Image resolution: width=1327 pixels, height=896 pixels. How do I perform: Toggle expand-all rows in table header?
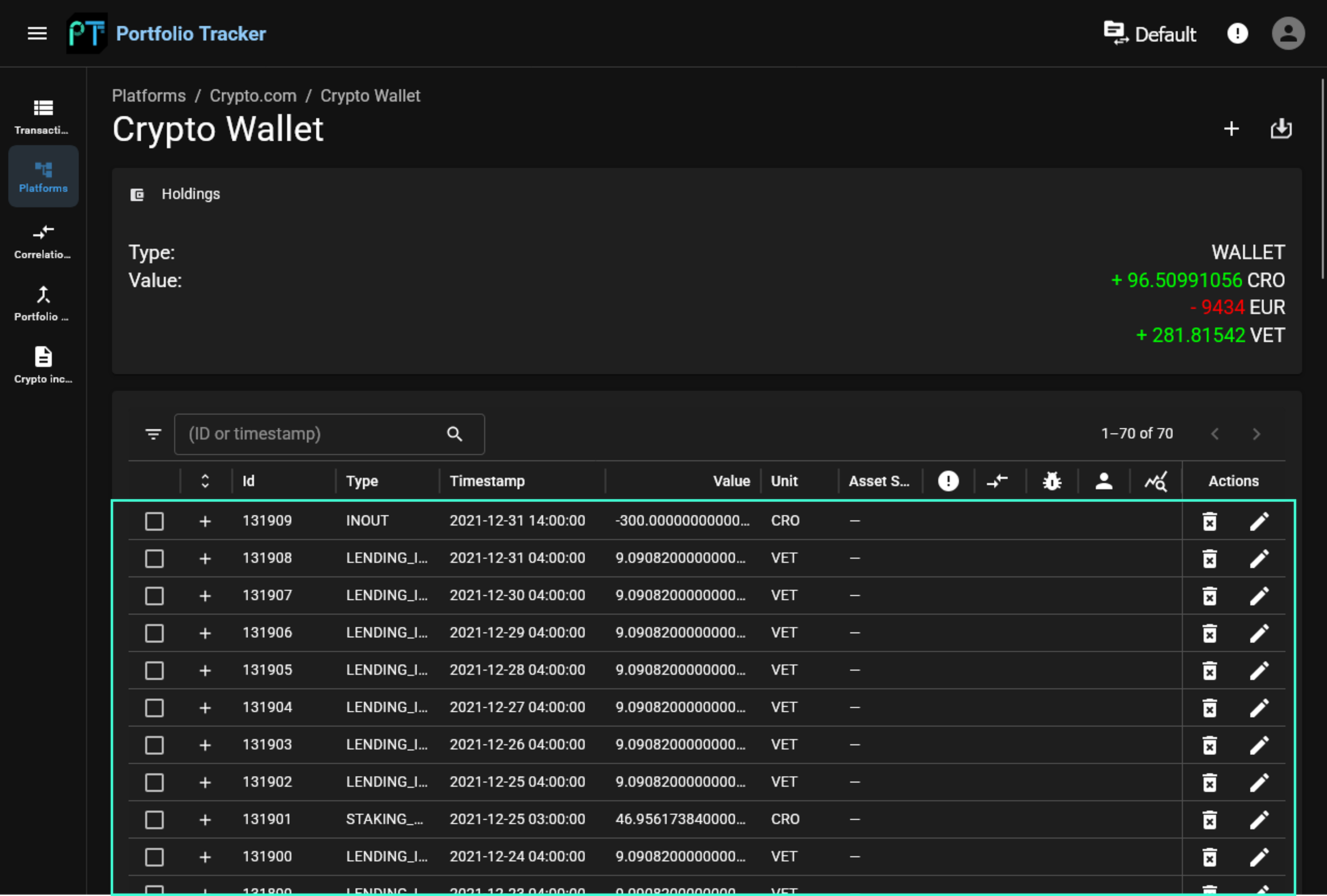point(205,481)
